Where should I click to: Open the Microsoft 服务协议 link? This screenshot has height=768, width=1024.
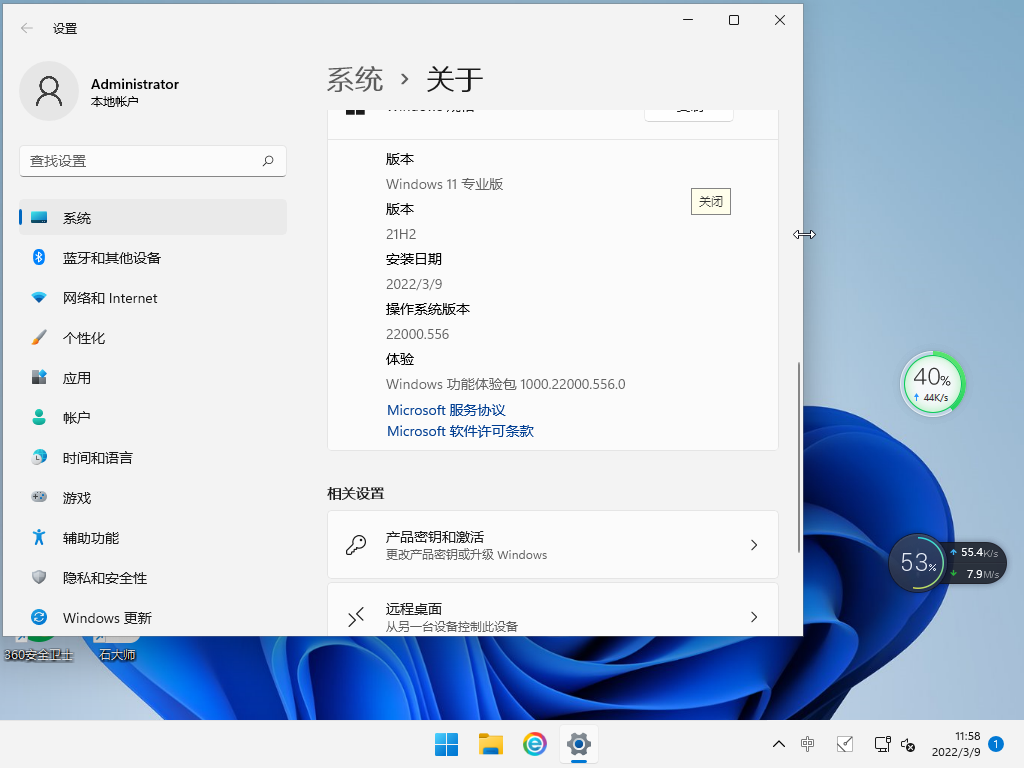tap(446, 410)
